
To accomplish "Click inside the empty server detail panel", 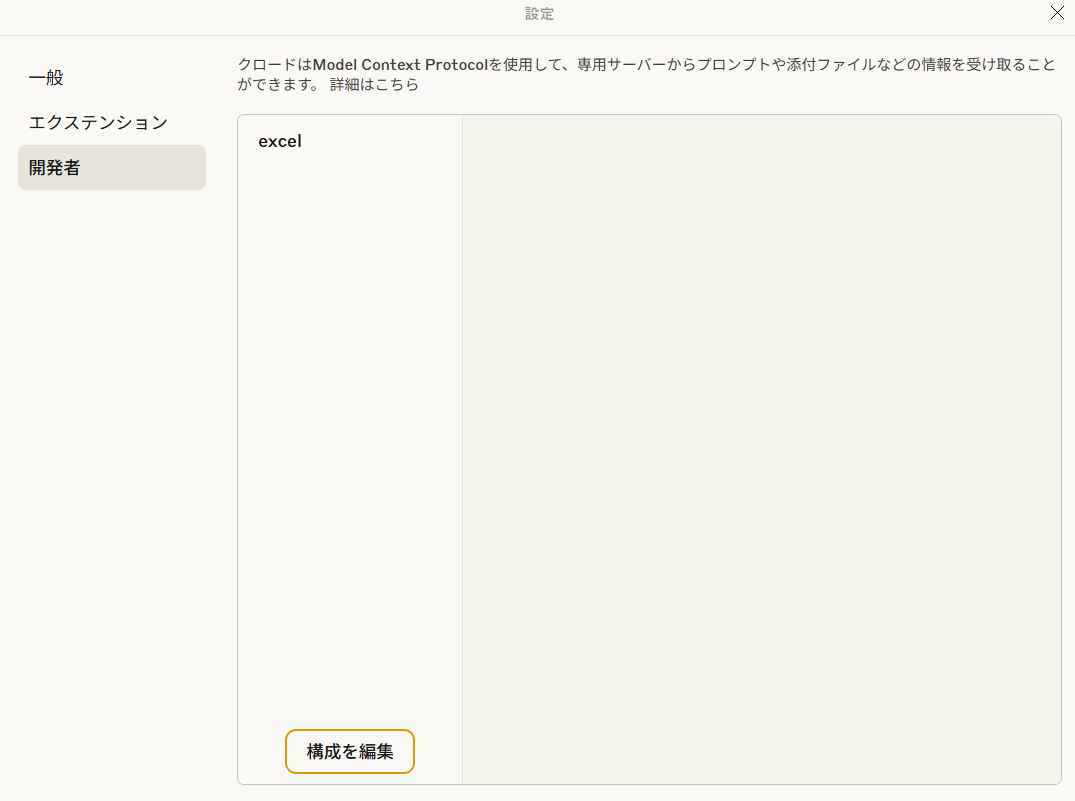I will (762, 450).
